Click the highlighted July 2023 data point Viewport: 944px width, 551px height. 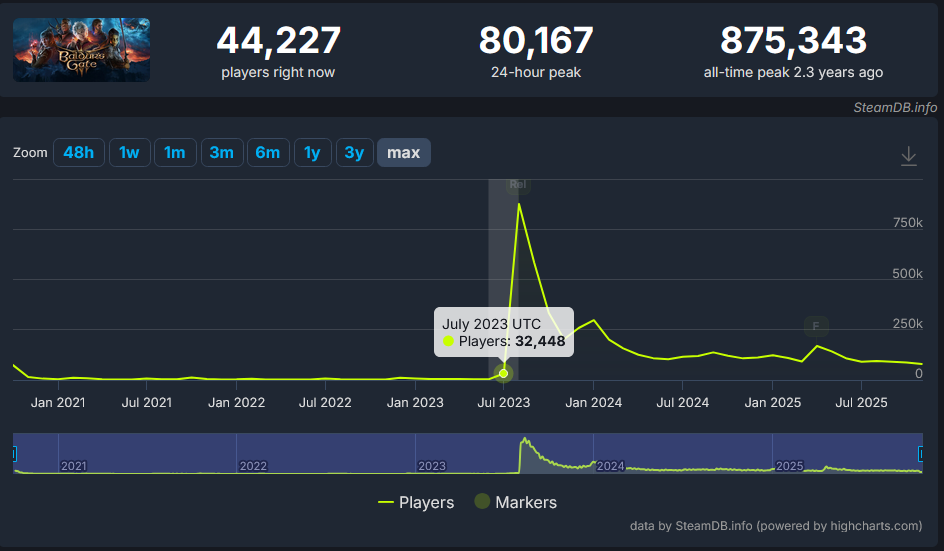click(504, 374)
